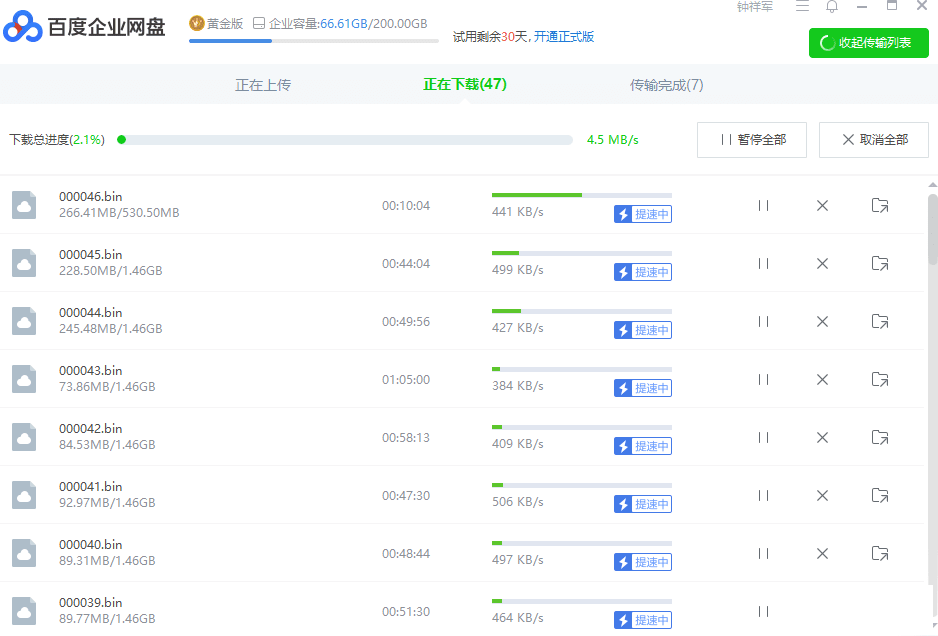Open folder location for 000045.bin
This screenshot has width=938, height=636.
(x=880, y=264)
